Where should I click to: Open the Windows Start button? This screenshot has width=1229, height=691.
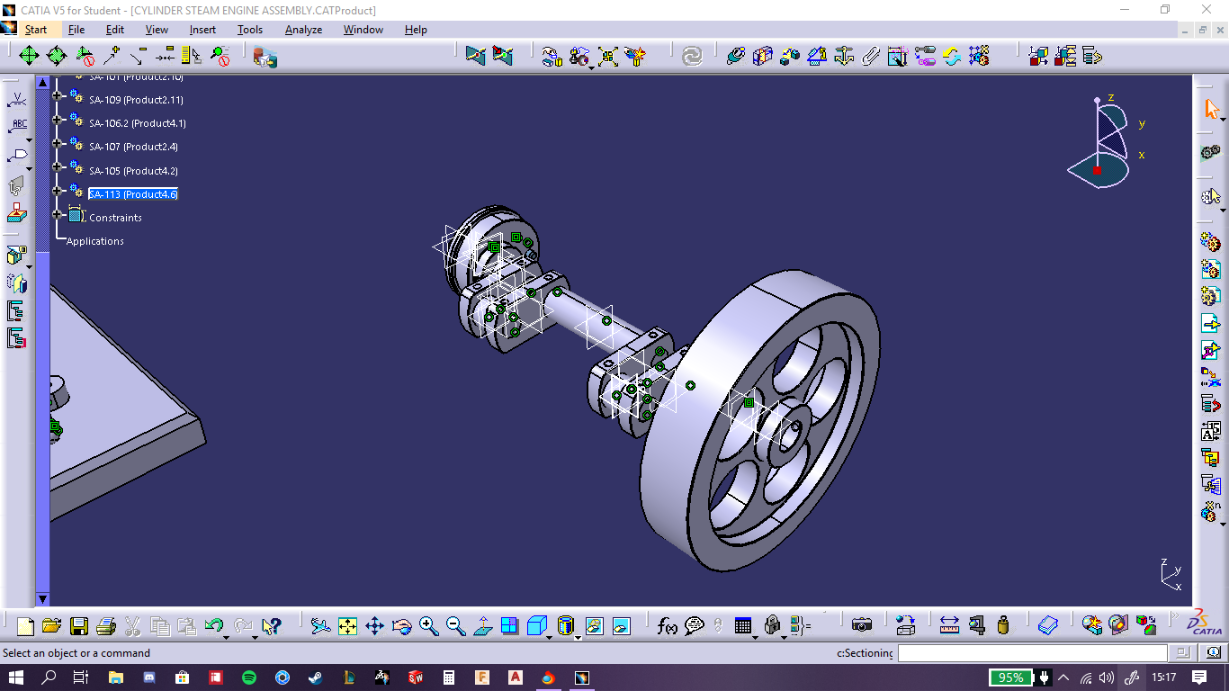16,678
